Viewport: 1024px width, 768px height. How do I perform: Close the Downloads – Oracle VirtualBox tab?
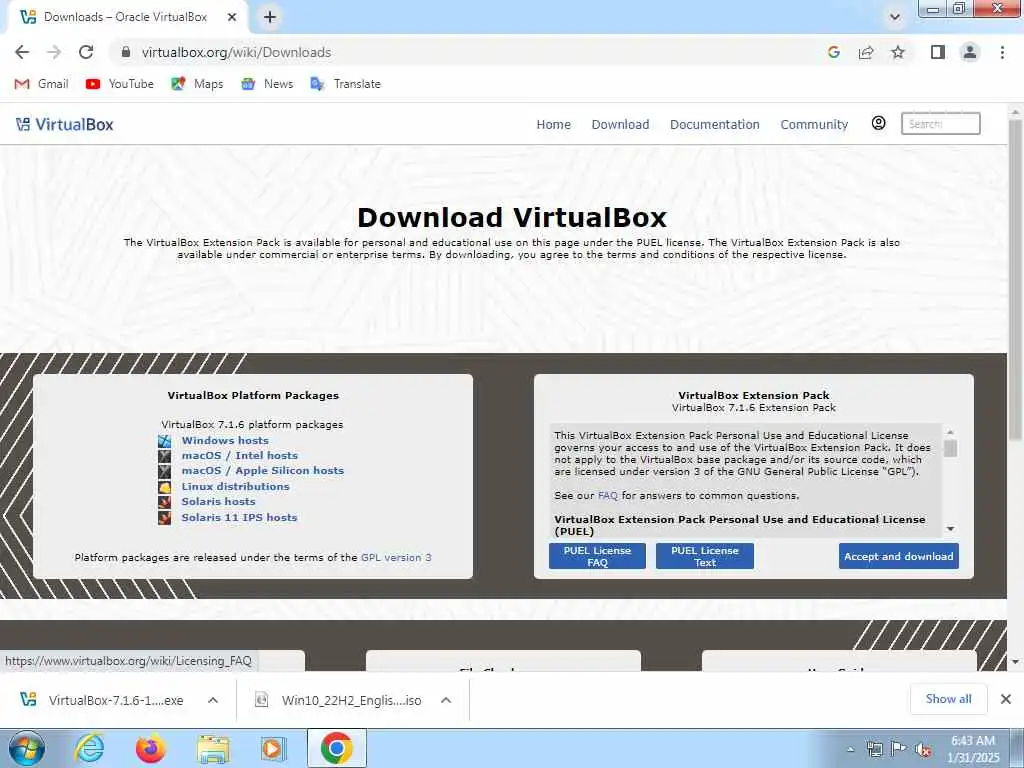coord(232,17)
